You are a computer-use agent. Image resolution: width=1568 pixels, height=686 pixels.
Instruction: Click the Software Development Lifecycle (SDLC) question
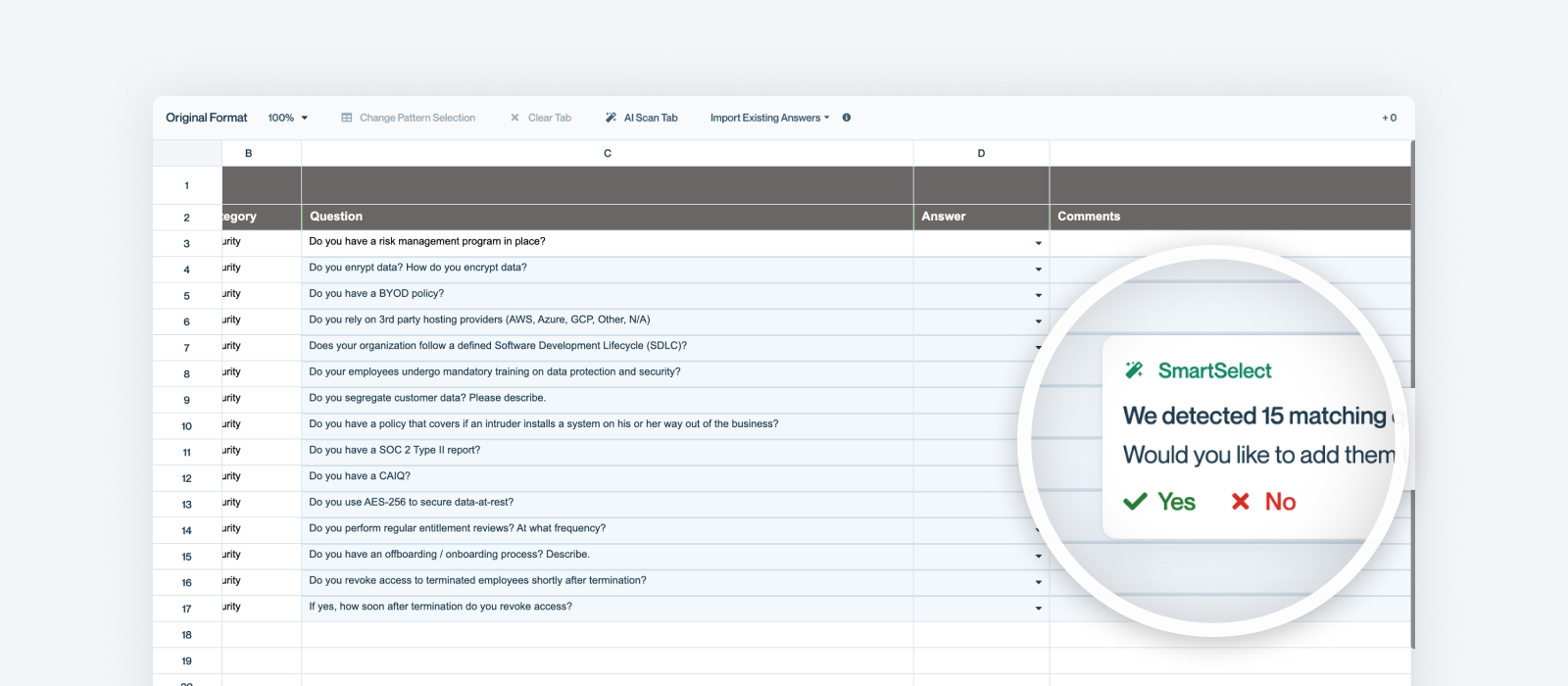(608, 346)
